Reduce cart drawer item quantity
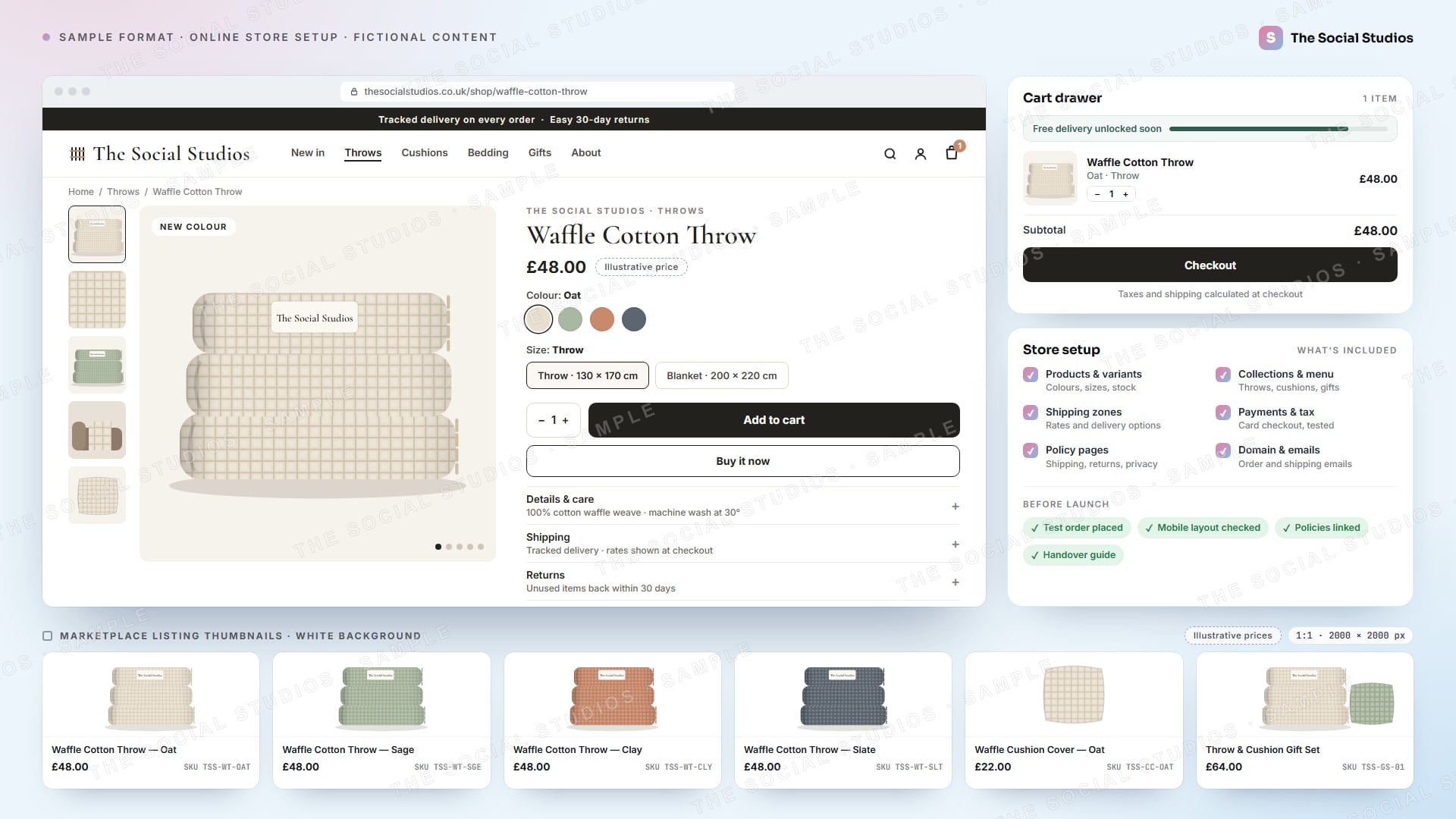1456x819 pixels. coord(1097,194)
